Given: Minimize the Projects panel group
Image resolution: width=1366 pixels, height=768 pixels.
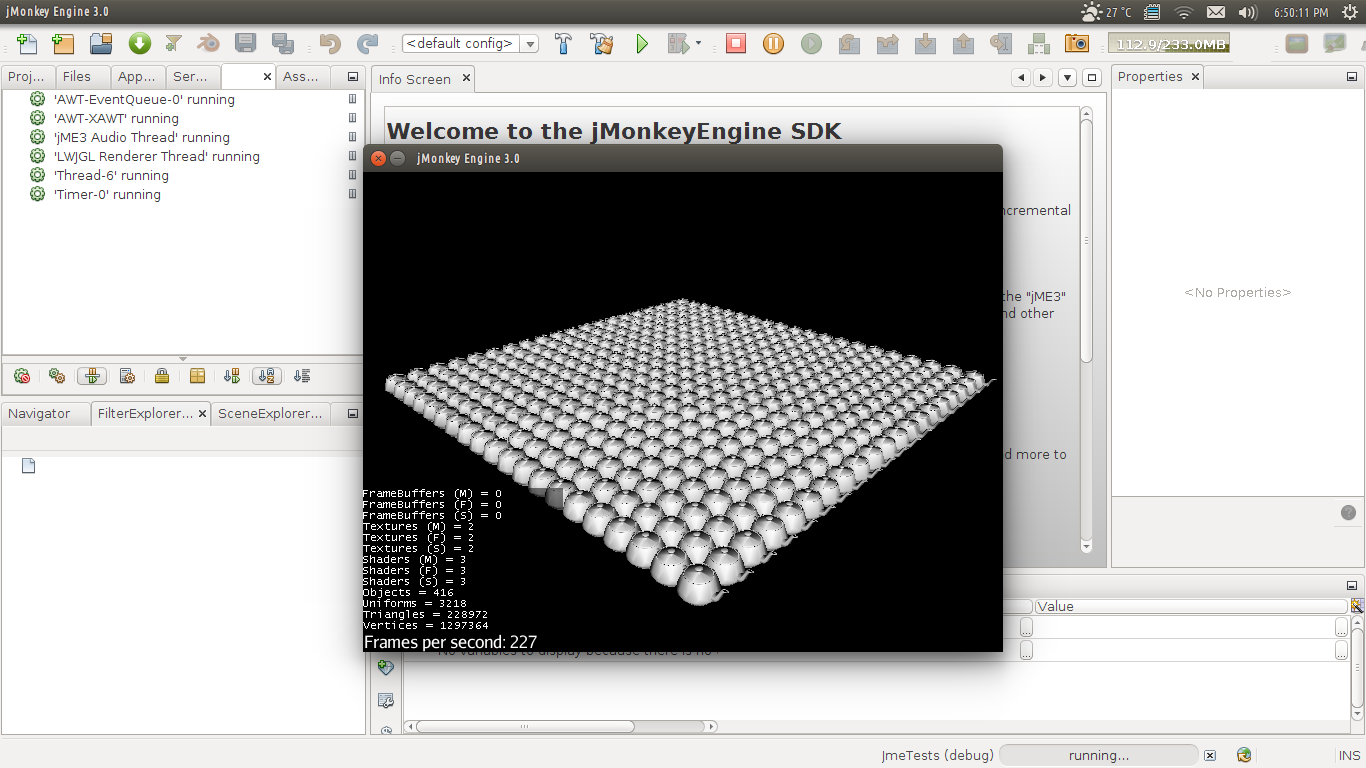Looking at the screenshot, I should pos(352,77).
